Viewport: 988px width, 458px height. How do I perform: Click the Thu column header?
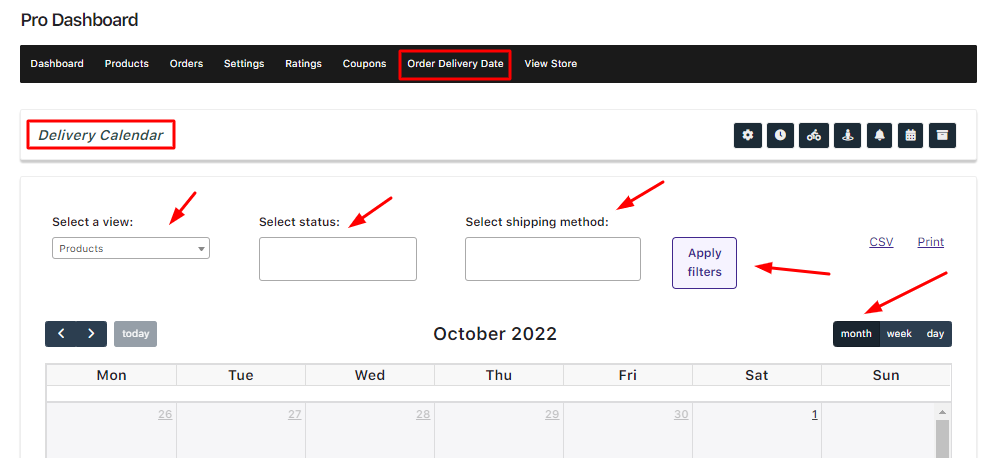tap(499, 375)
